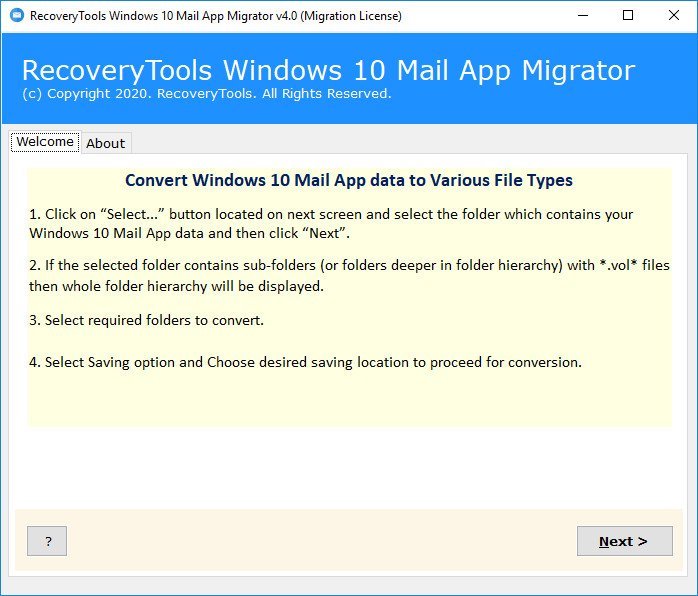Viewport: 698px width, 596px height.
Task: Click step 1 text about the 'Select...' button
Action: coord(331,223)
